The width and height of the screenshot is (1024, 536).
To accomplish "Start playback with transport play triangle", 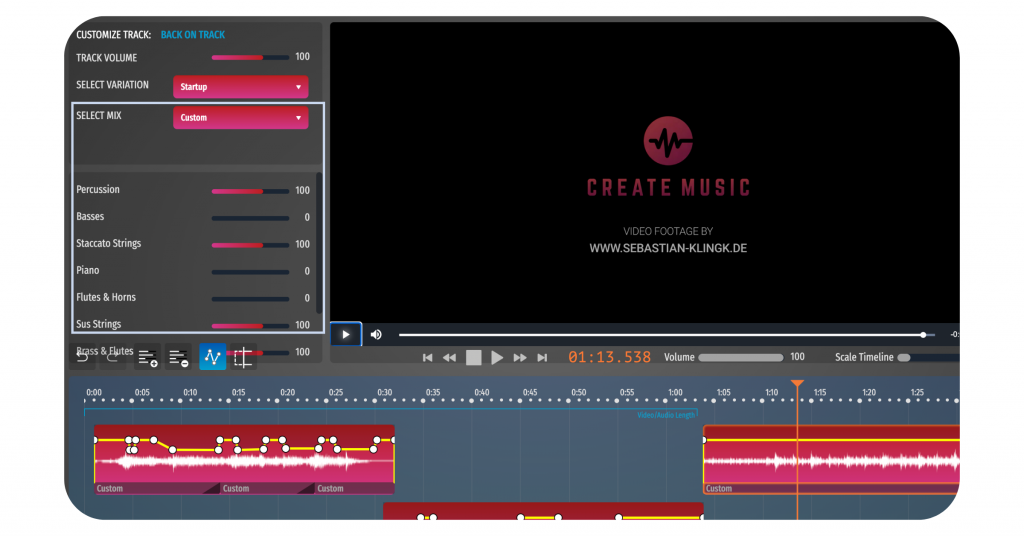I will [x=497, y=358].
